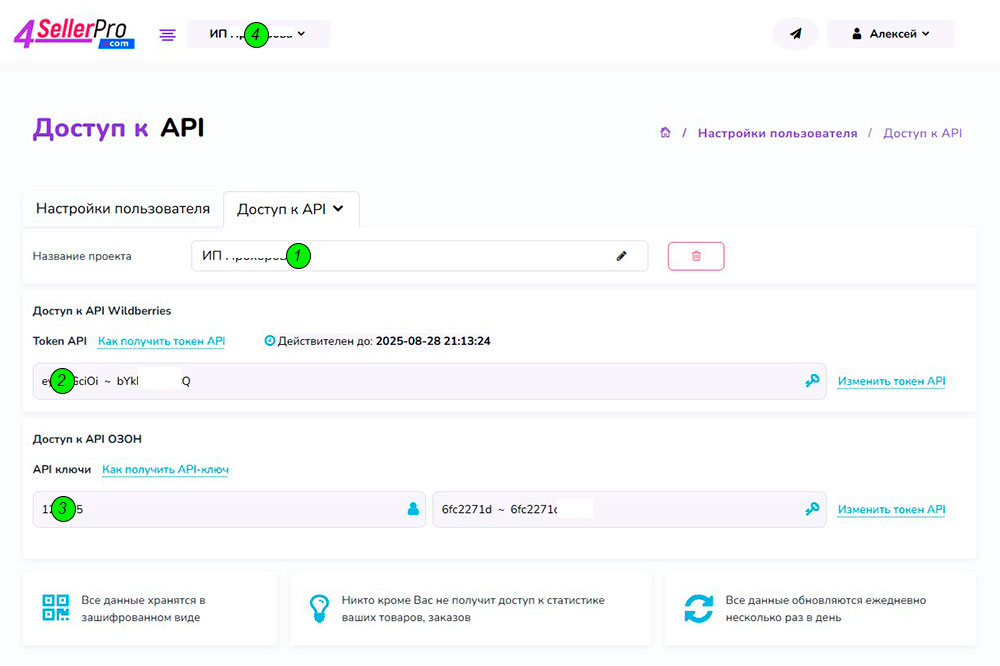Click the trash icon to delete the project
The image size is (1000, 666).
pos(696,256)
